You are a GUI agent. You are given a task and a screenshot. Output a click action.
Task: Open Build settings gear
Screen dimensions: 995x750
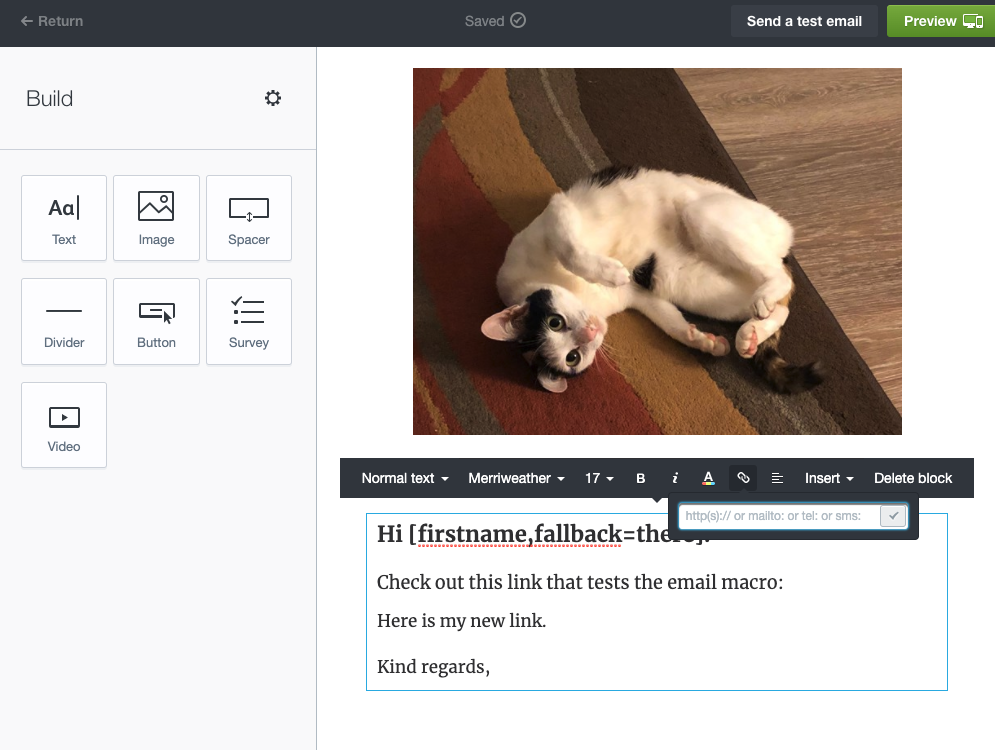click(273, 98)
